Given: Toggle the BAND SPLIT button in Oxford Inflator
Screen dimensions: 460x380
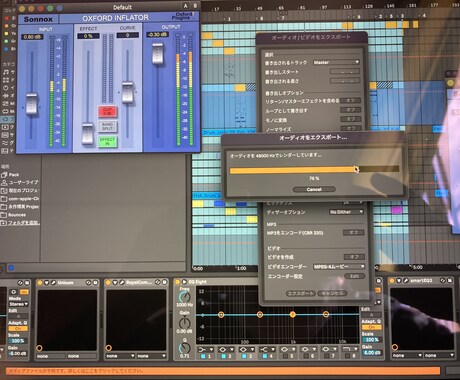Looking at the screenshot, I should click(107, 127).
